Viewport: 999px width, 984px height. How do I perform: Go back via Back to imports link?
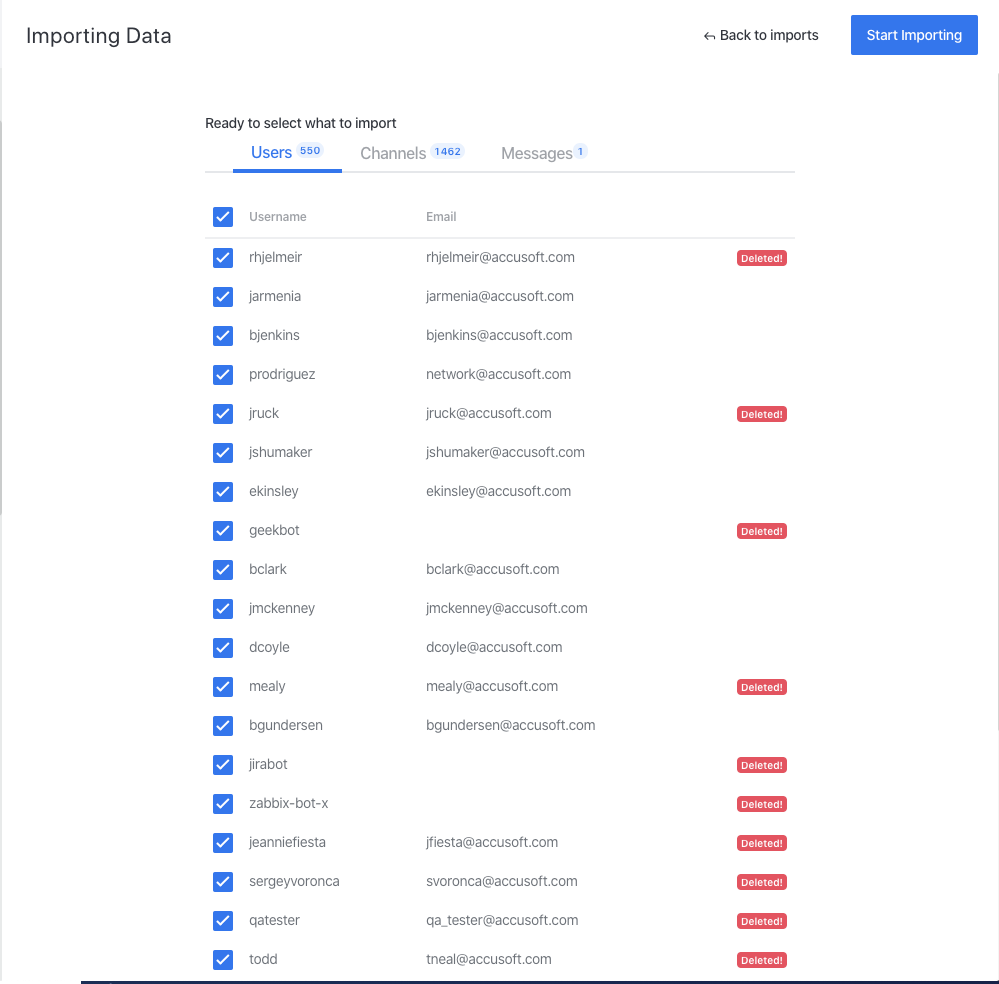click(x=768, y=35)
